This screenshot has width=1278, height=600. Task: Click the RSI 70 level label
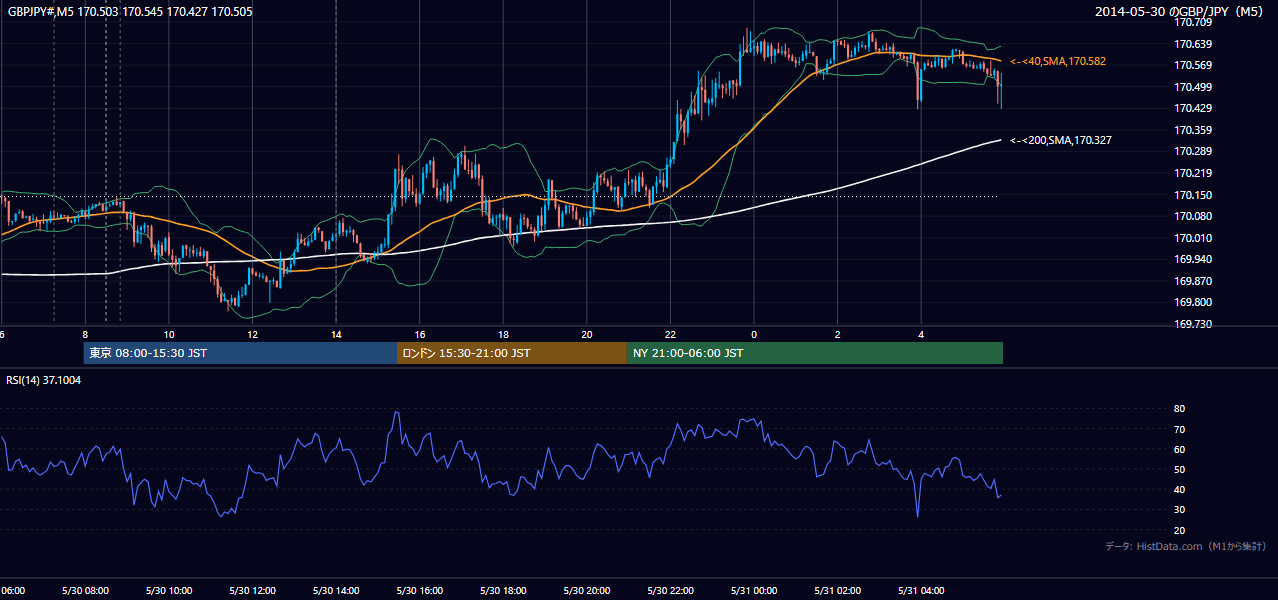(x=1180, y=429)
